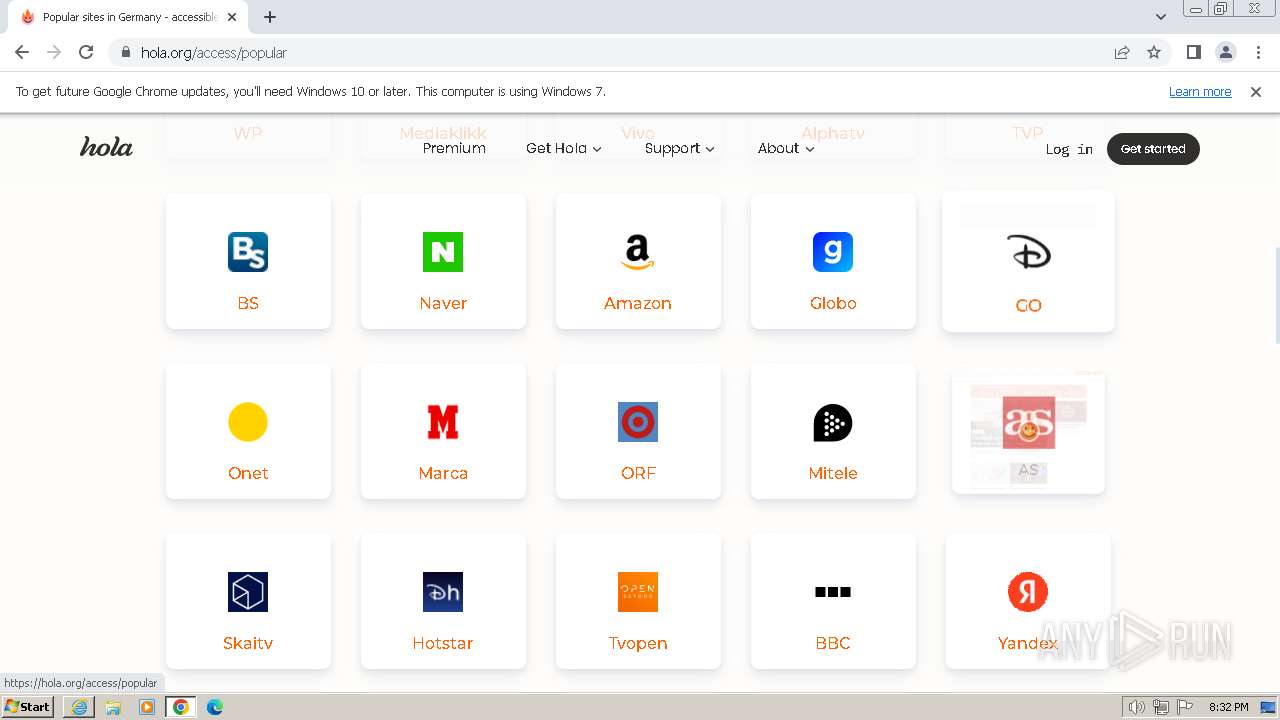The width and height of the screenshot is (1280, 720).
Task: Open the Chrome taskbar icon
Action: pos(181,707)
